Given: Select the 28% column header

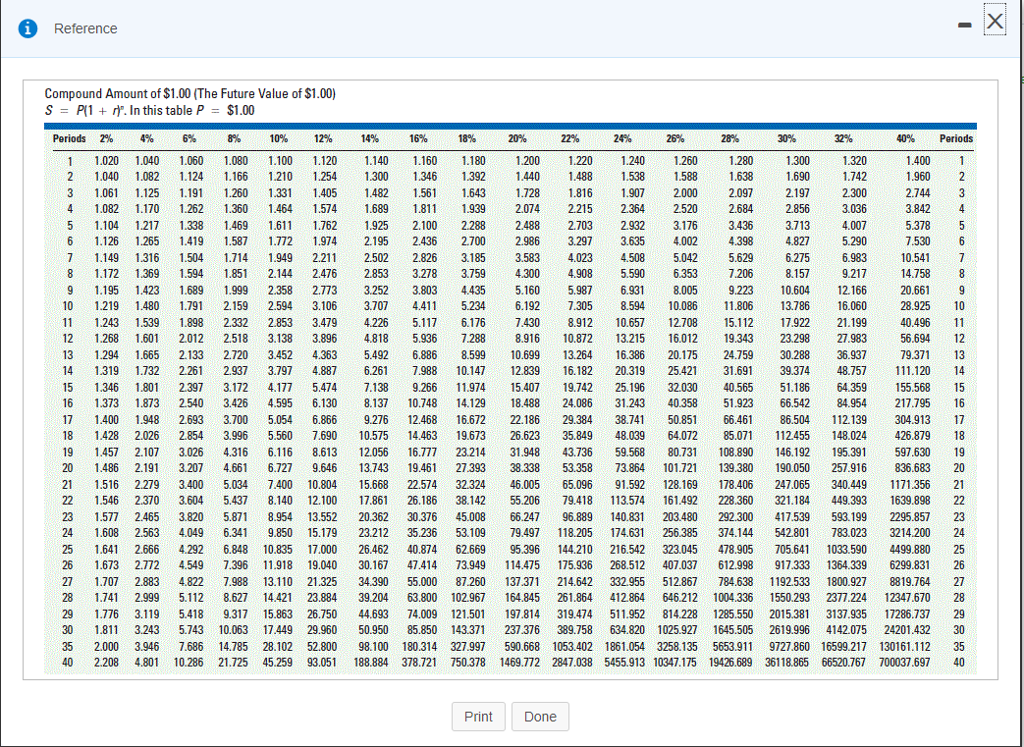Looking at the screenshot, I should click(x=729, y=139).
